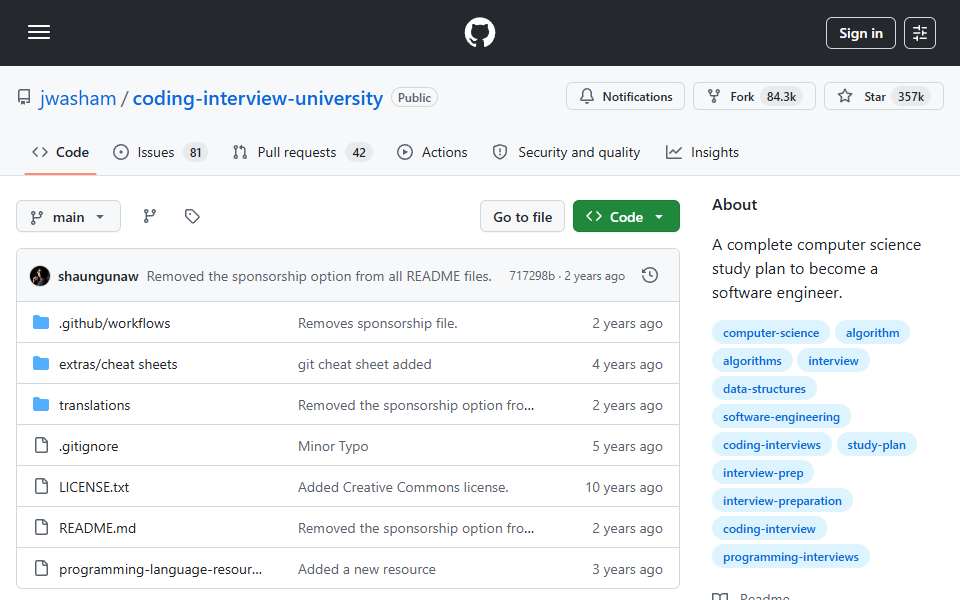Expand the green Code dropdown
The width and height of the screenshot is (960, 600).
pos(626,217)
